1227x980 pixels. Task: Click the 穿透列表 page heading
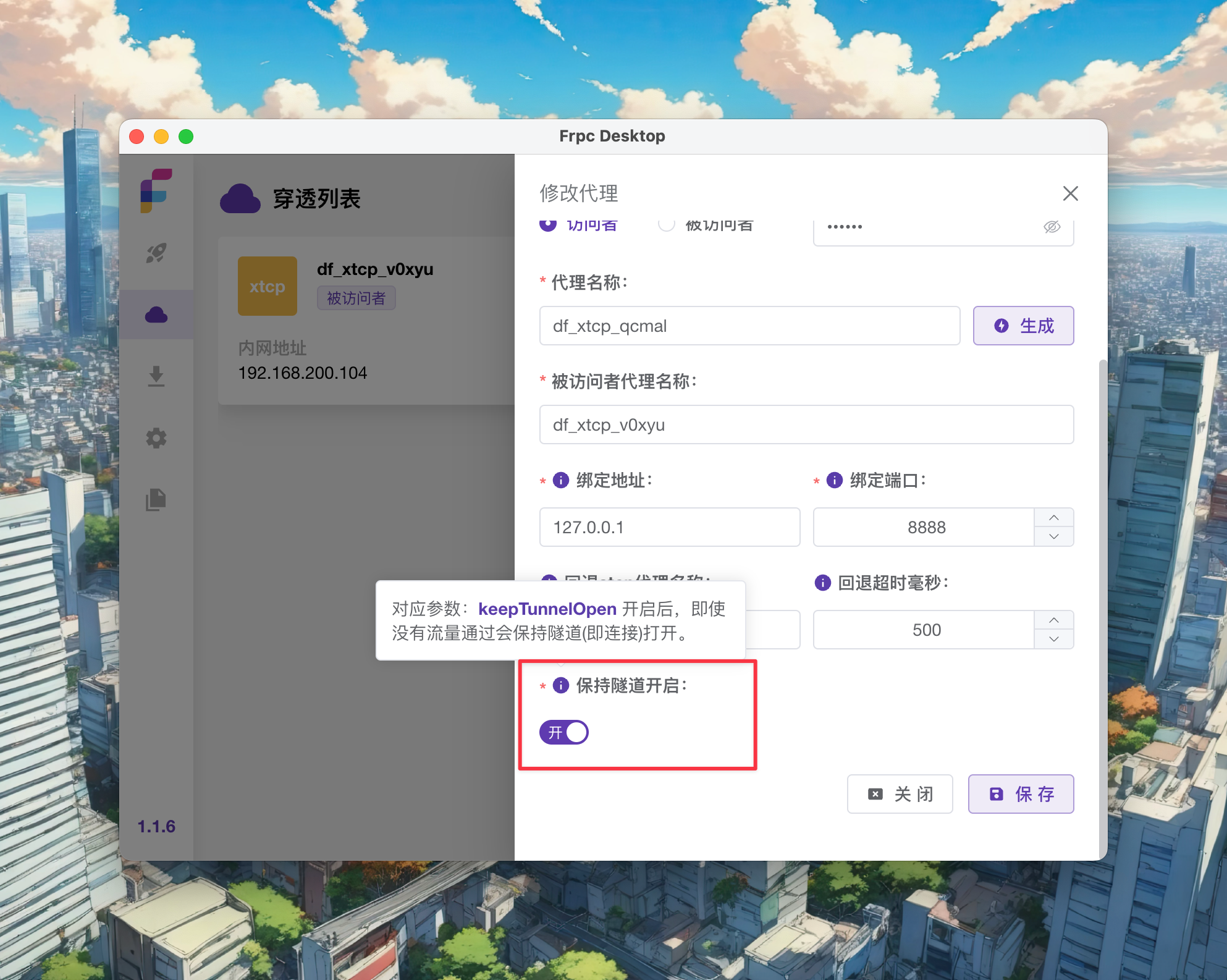coord(317,199)
